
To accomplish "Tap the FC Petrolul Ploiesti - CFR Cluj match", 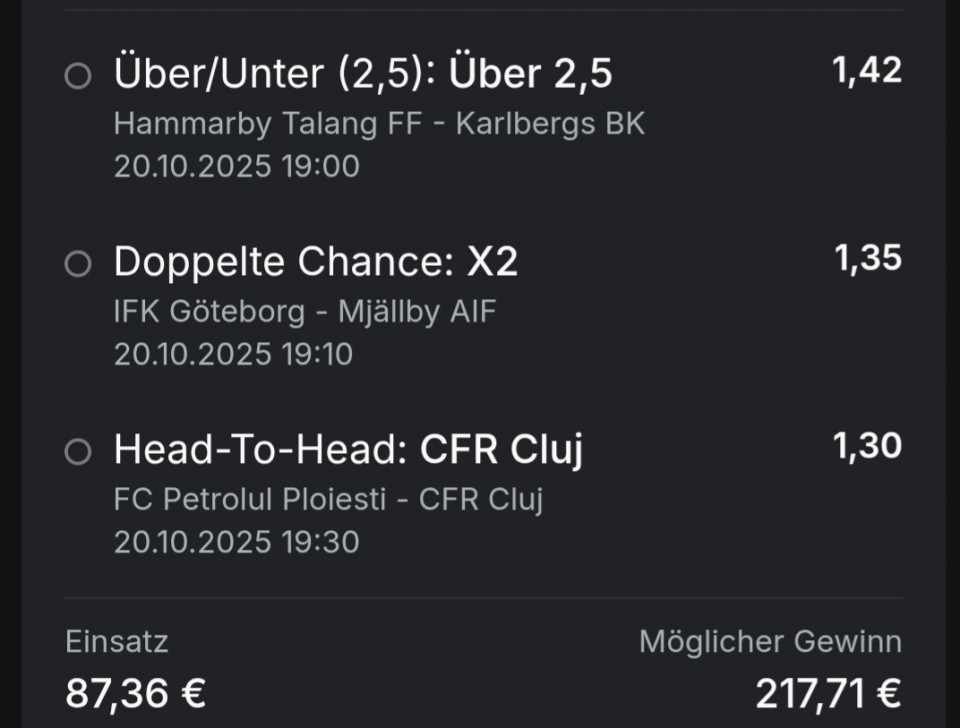I will pos(328,499).
